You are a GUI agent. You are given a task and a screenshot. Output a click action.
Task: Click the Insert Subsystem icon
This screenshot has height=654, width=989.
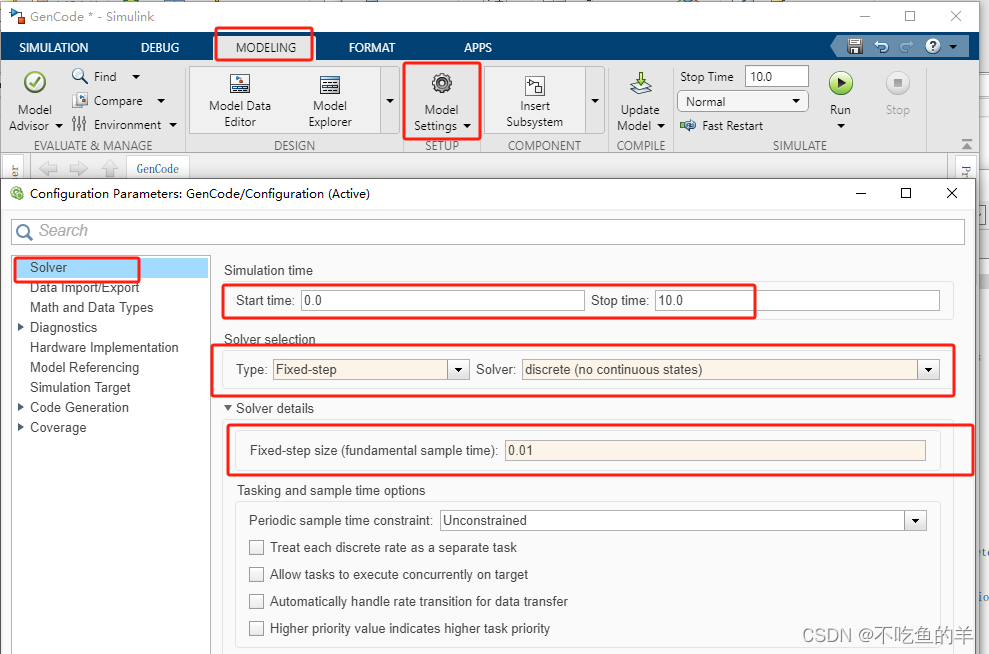coord(535,86)
